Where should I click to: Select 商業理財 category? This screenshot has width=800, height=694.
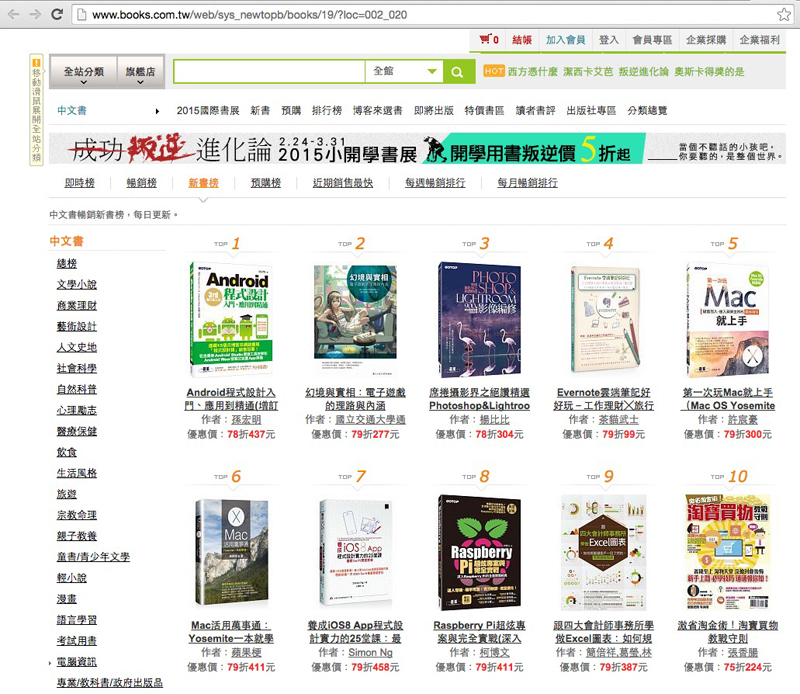click(77, 306)
